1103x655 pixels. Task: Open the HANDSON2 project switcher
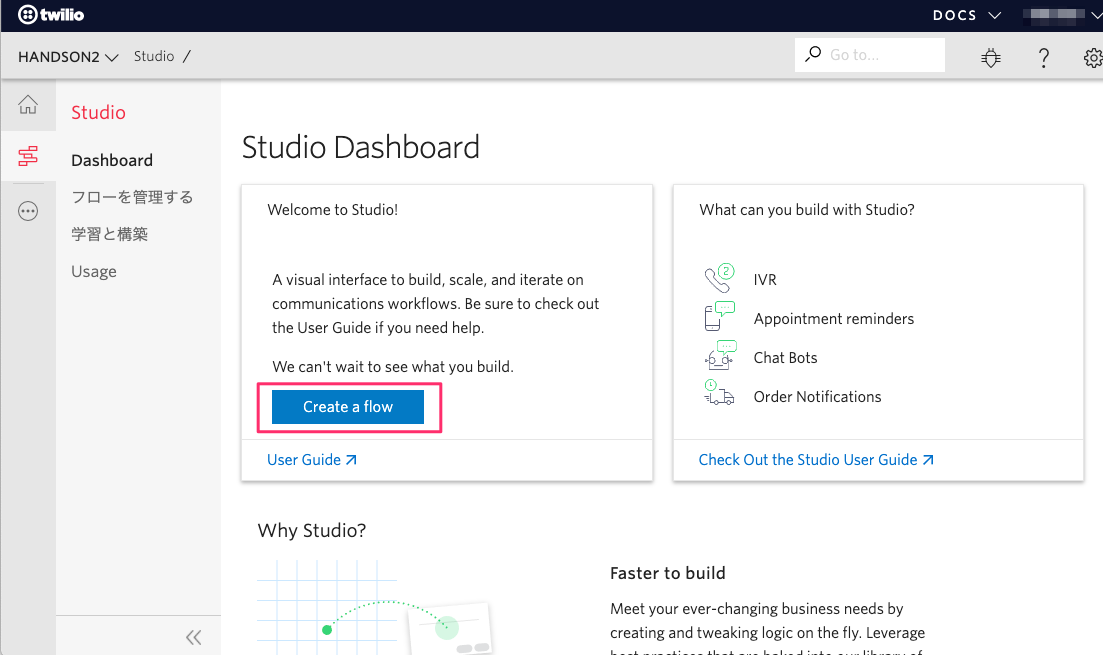click(68, 57)
